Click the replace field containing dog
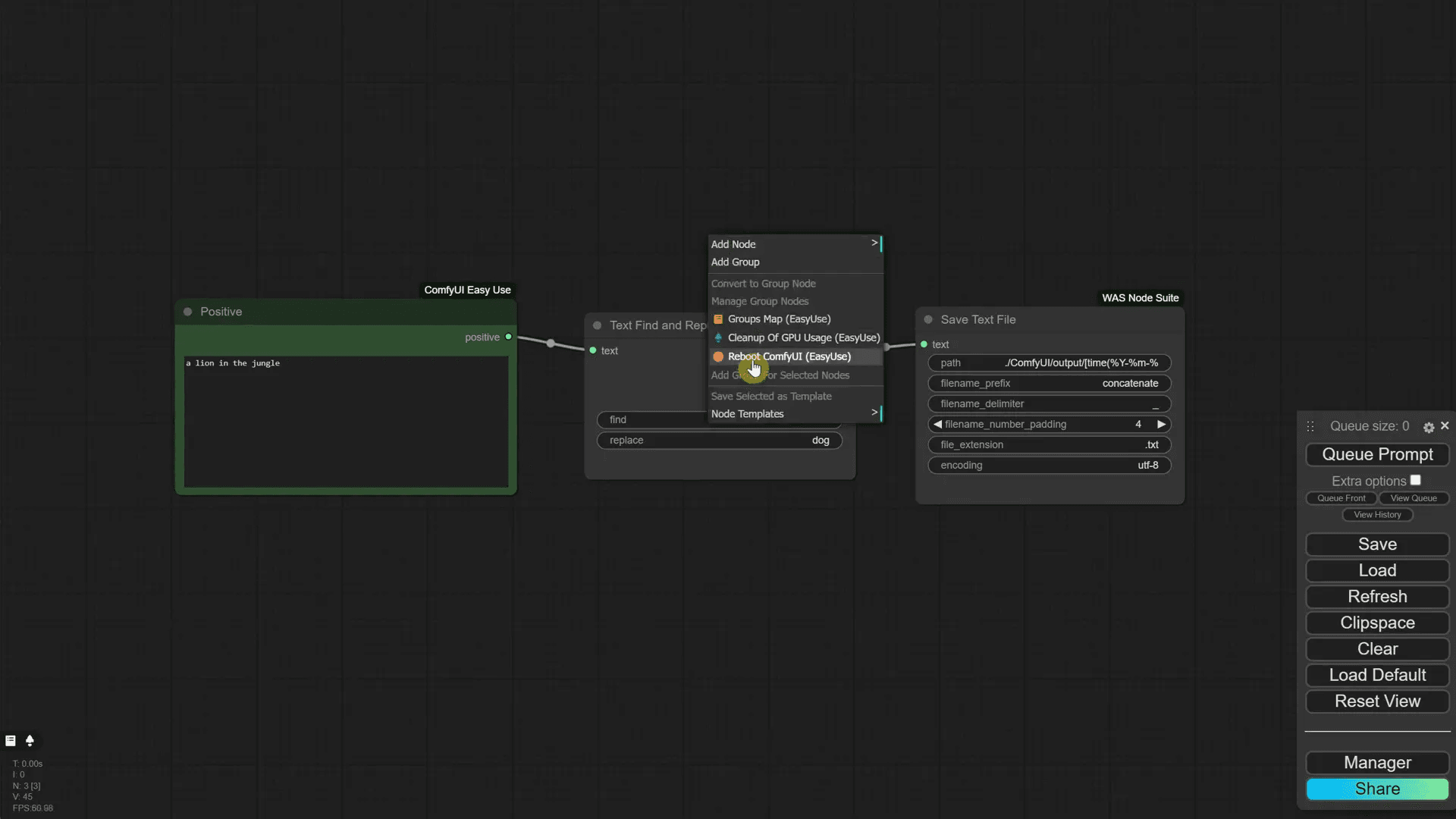The width and height of the screenshot is (1456, 819). pos(719,441)
